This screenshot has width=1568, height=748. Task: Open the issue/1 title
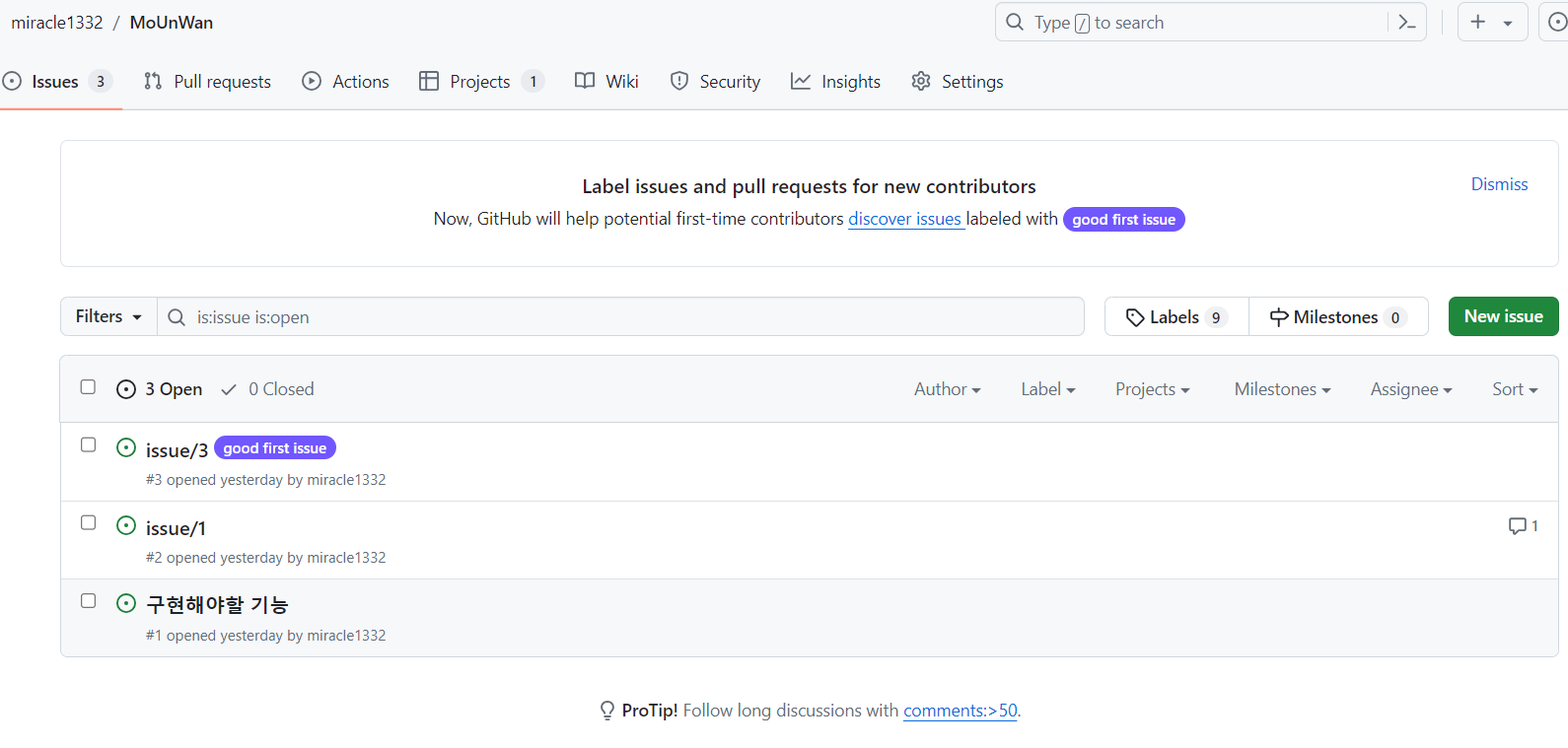(176, 528)
